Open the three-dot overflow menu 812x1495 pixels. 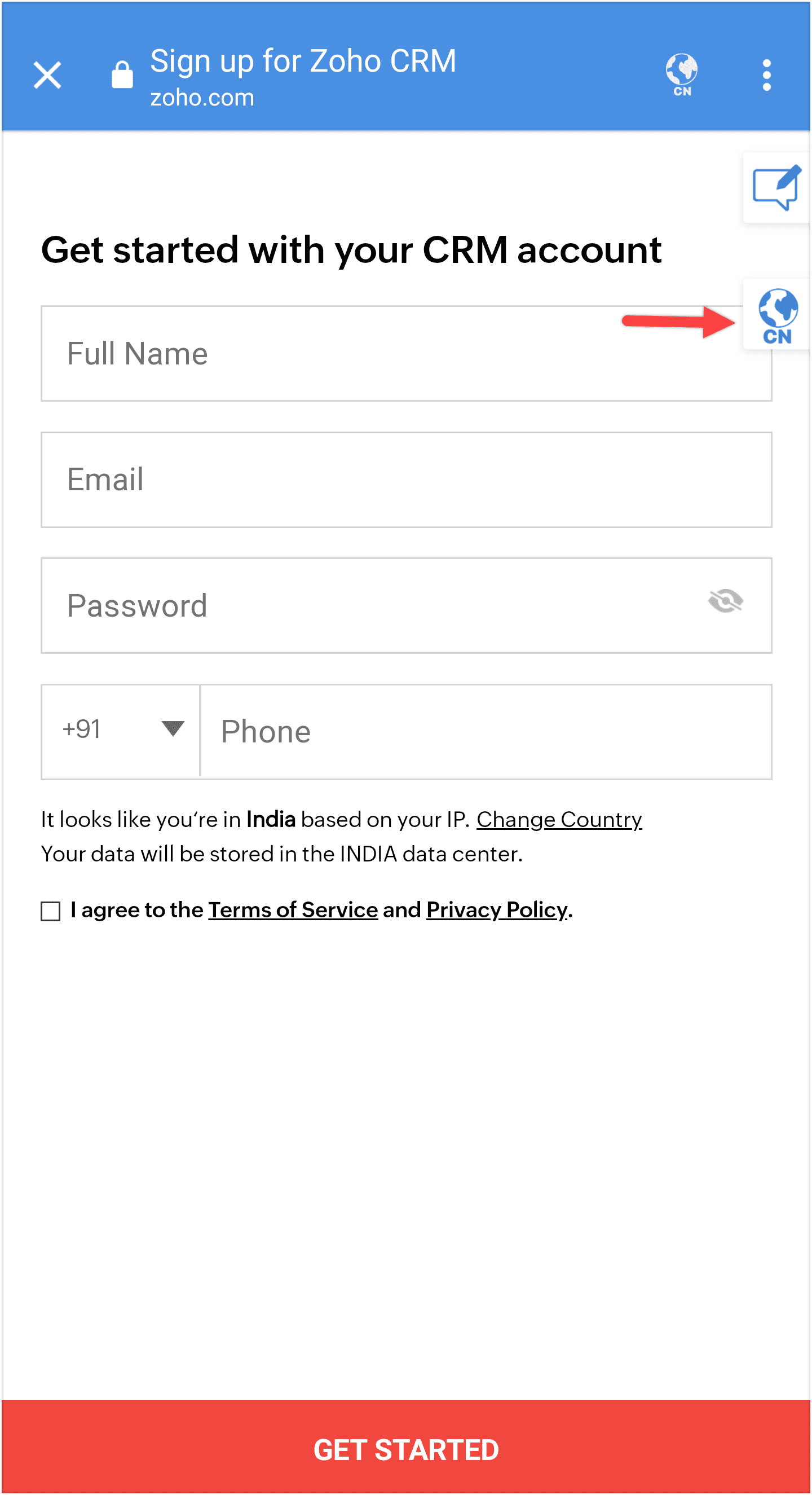tap(766, 76)
